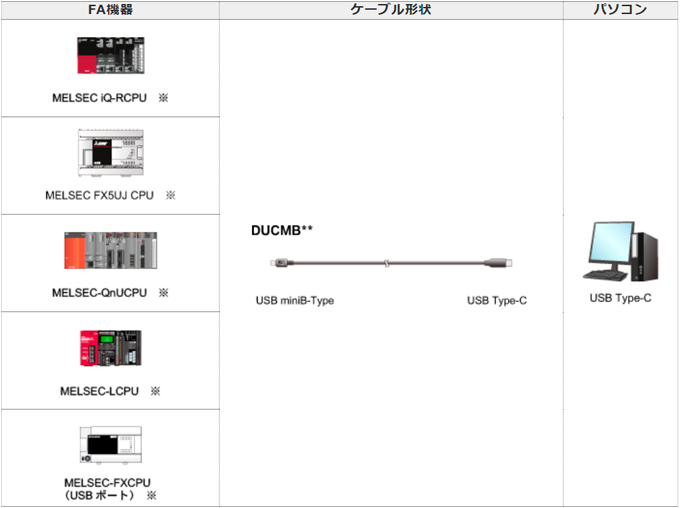Click the ケーブル形状 column header
Screen dimensions: 680x508
coord(390,10)
